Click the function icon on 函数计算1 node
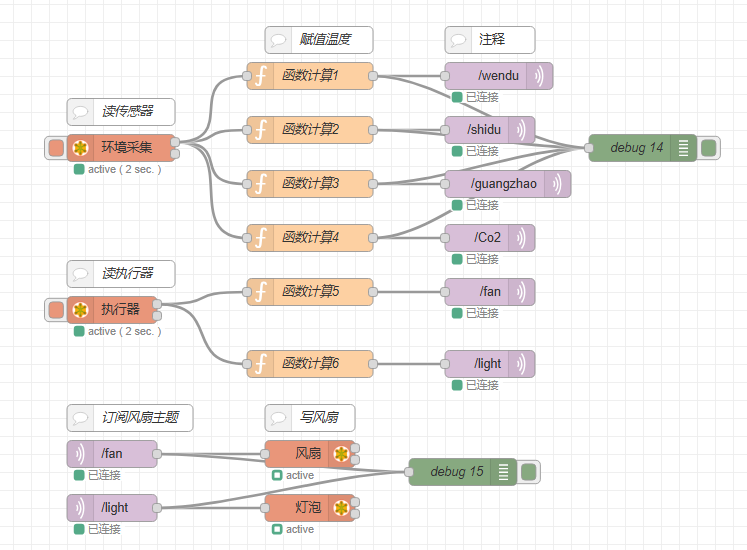Screen dimensions: 747x550 pos(260,75)
